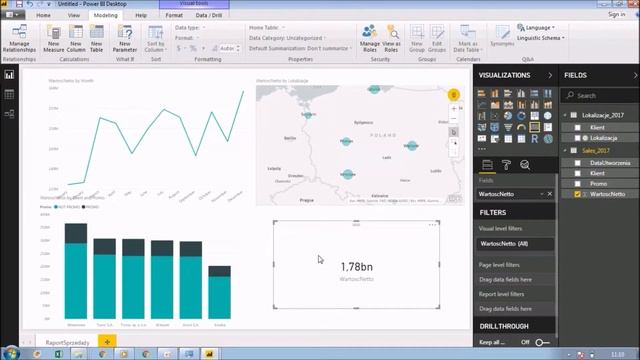Select the Multi-row card visualization
Screen dimensions: 640x360
pyautogui.click(x=547, y=127)
